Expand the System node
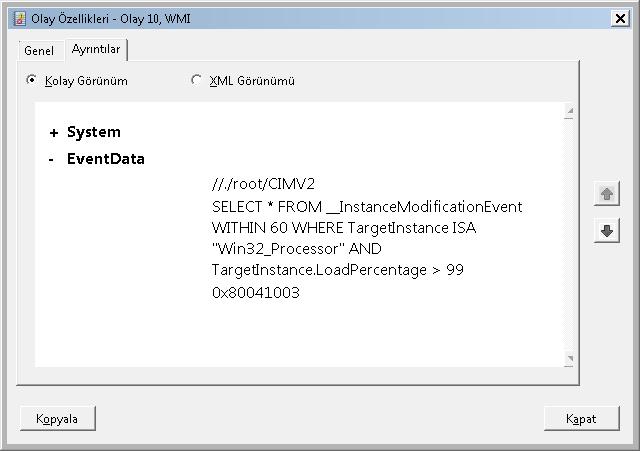 (53, 133)
